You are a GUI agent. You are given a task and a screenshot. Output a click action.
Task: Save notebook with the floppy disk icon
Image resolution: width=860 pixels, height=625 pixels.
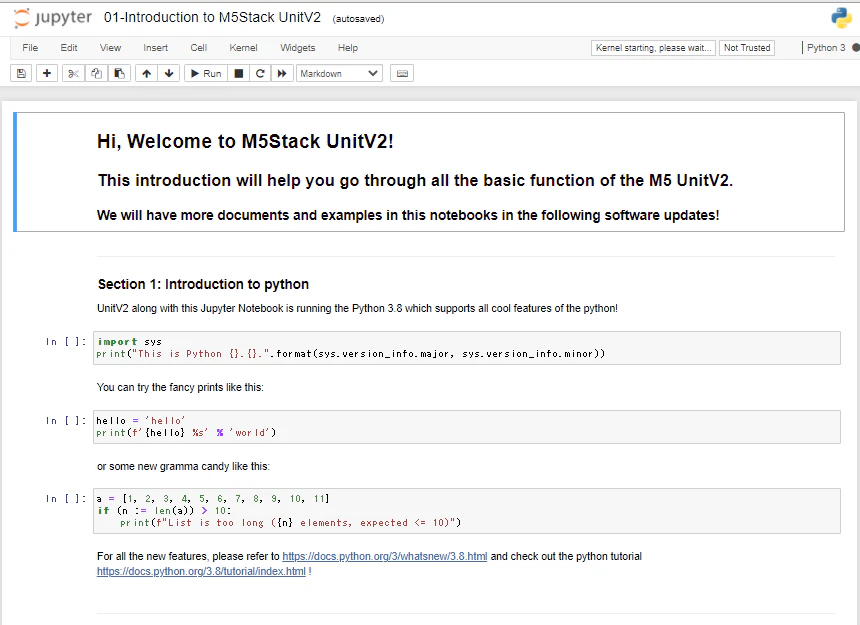click(x=21, y=73)
